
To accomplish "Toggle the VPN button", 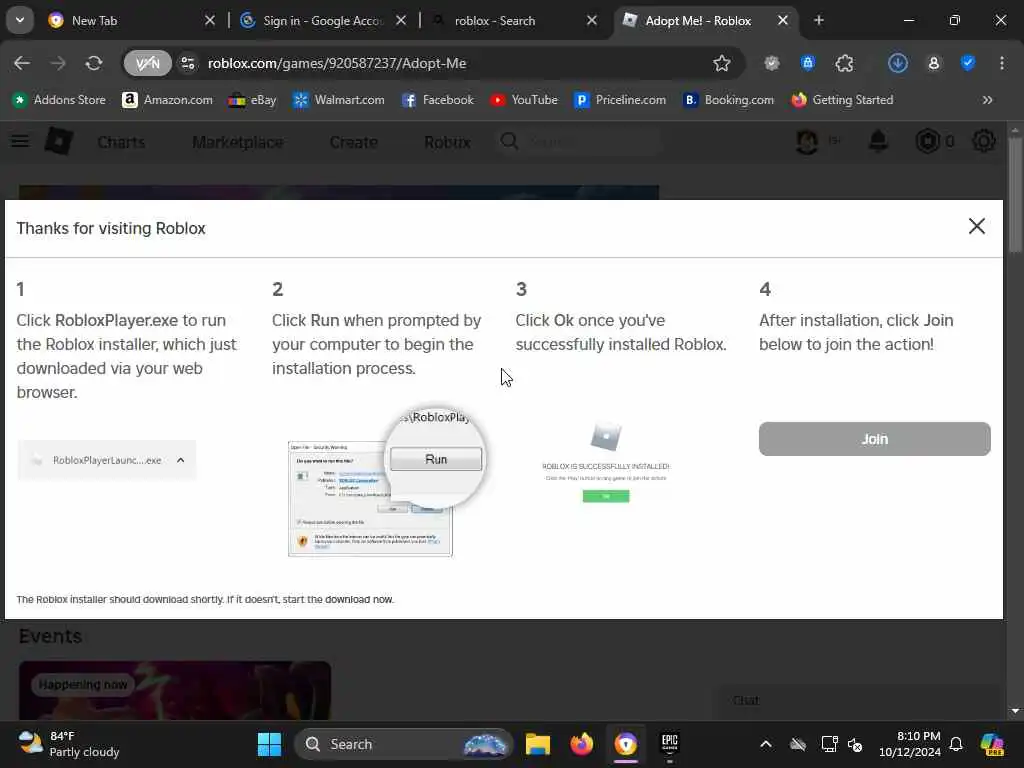I will pyautogui.click(x=148, y=63).
